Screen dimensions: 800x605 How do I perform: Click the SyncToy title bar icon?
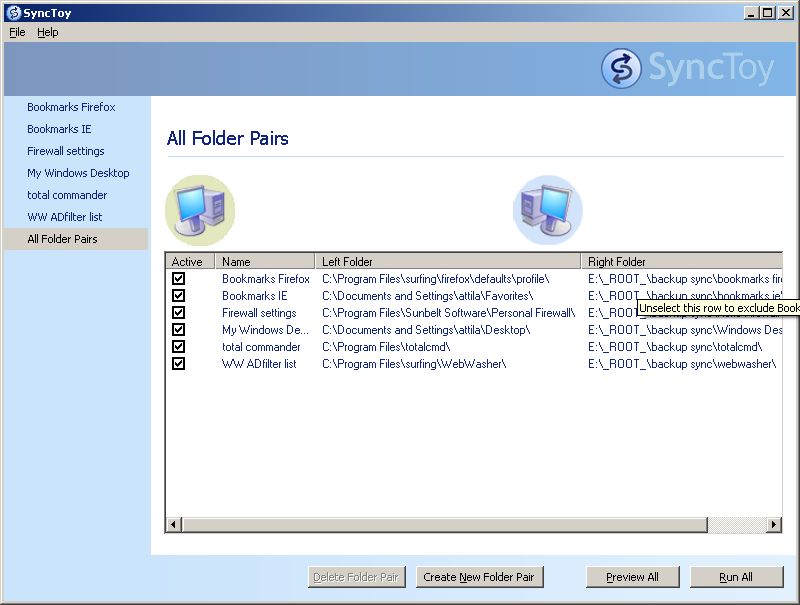(13, 12)
